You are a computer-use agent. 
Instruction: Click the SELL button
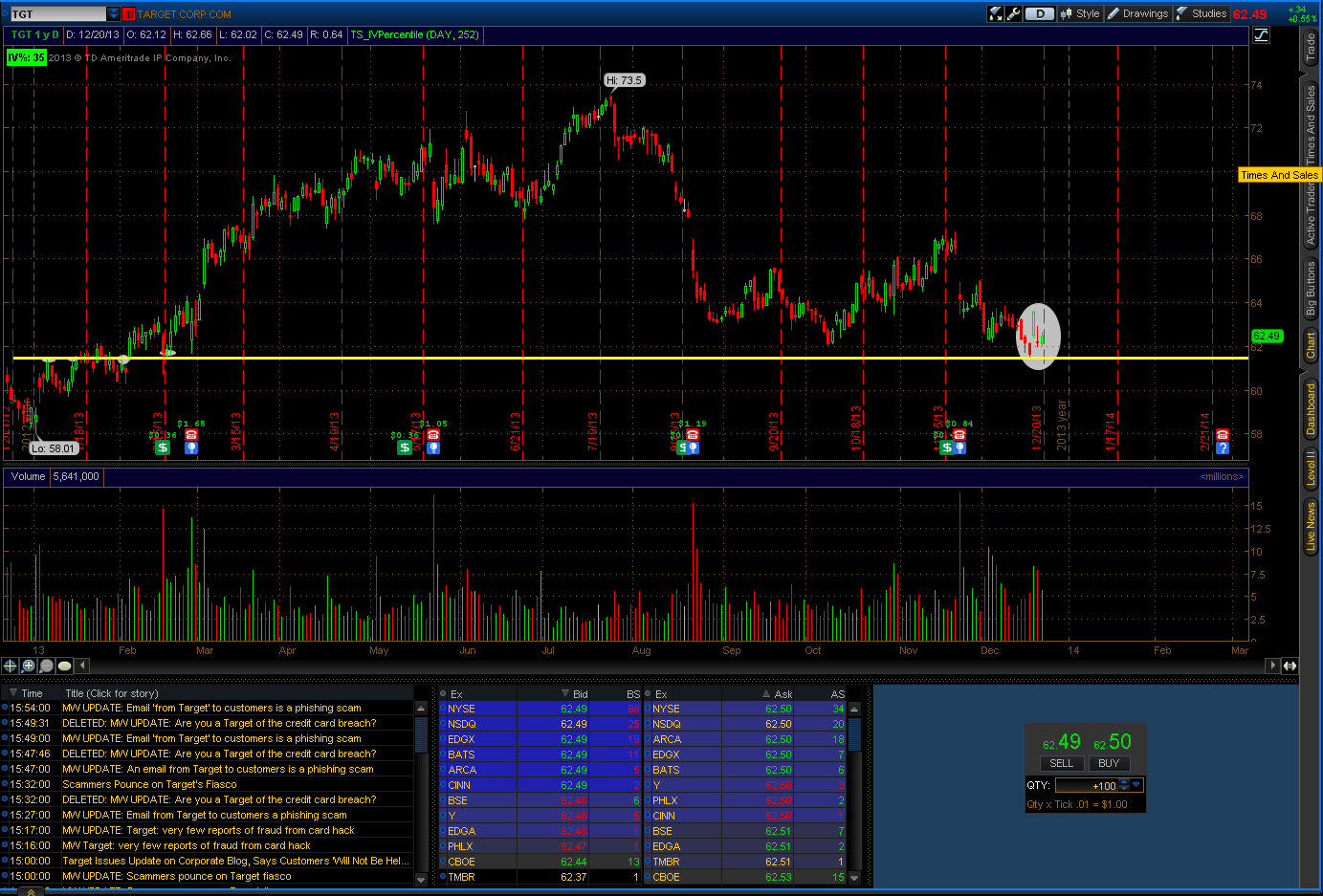[1061, 763]
